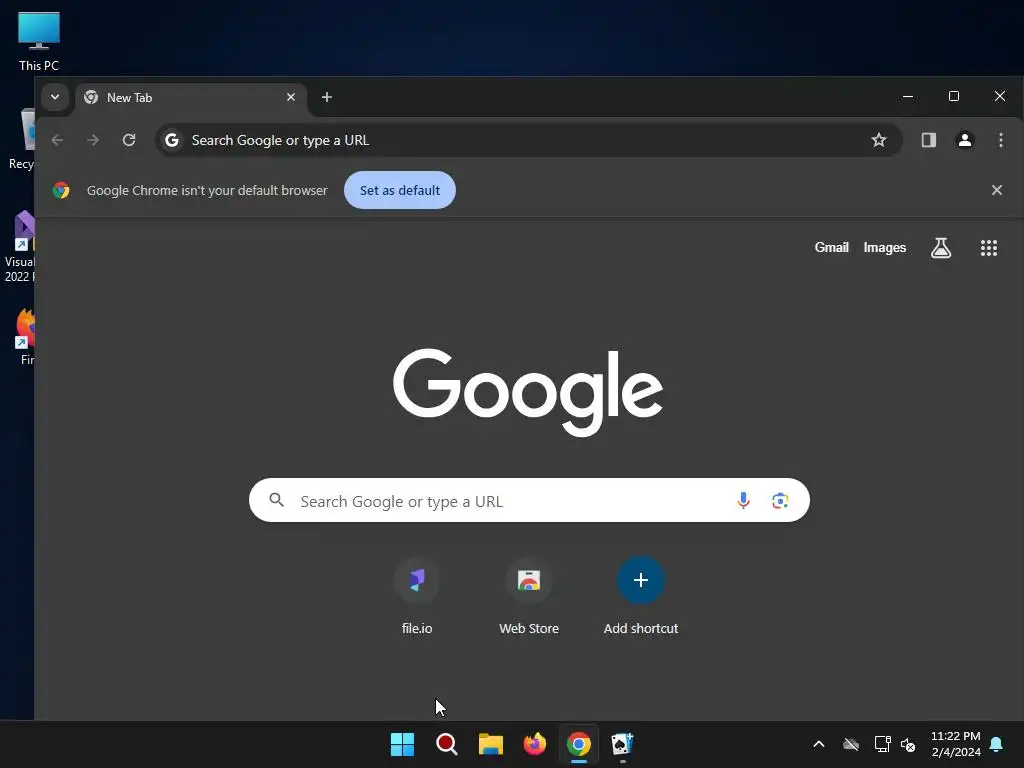This screenshot has width=1024, height=768.
Task: Open the Images link
Action: click(x=885, y=248)
